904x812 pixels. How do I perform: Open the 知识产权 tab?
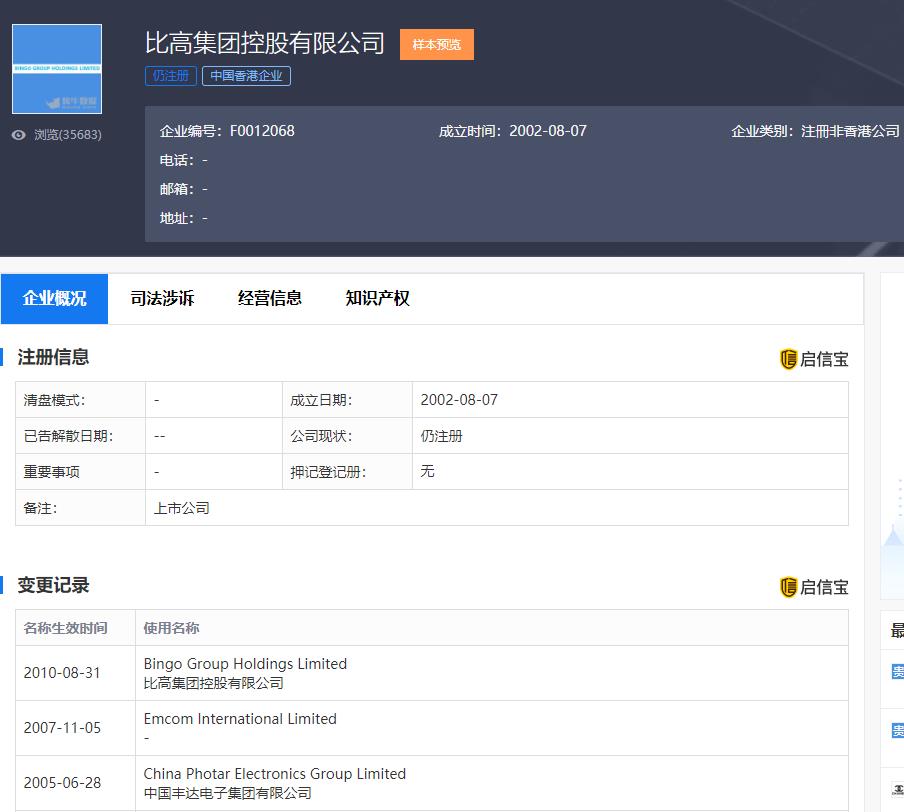point(378,299)
